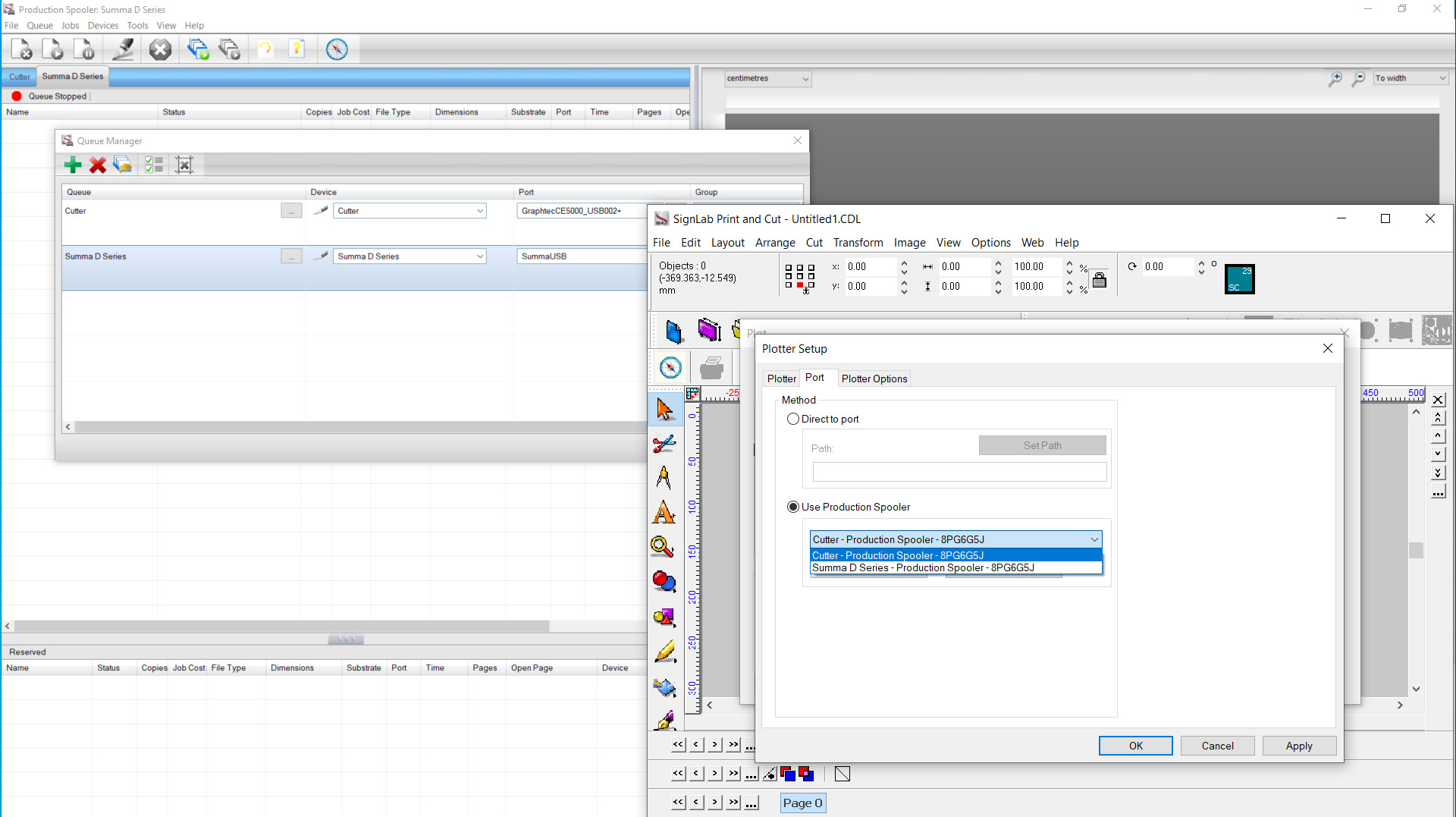Screen dimensions: 1456x817
Task: Click Cancel in Plotter Setup
Action: tap(1217, 746)
